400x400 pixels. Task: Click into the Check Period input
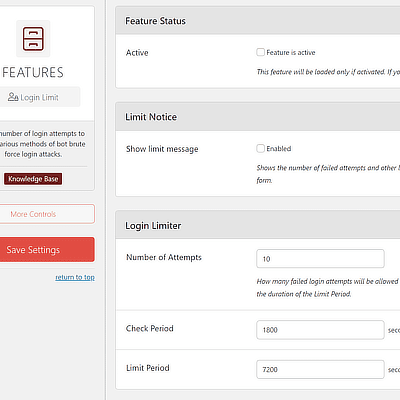pyautogui.click(x=320, y=330)
